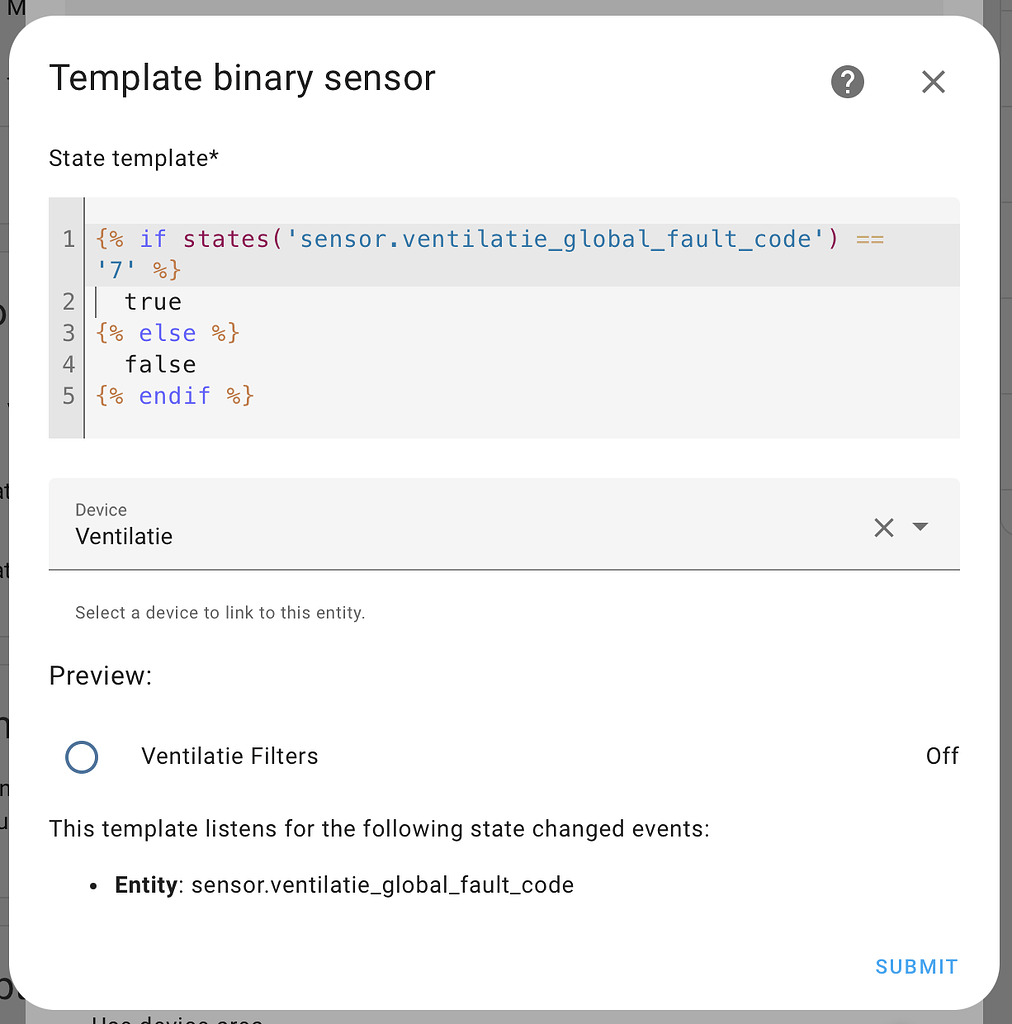This screenshot has height=1024, width=1012.
Task: Click the clear X inside the Device field
Action: (883, 528)
